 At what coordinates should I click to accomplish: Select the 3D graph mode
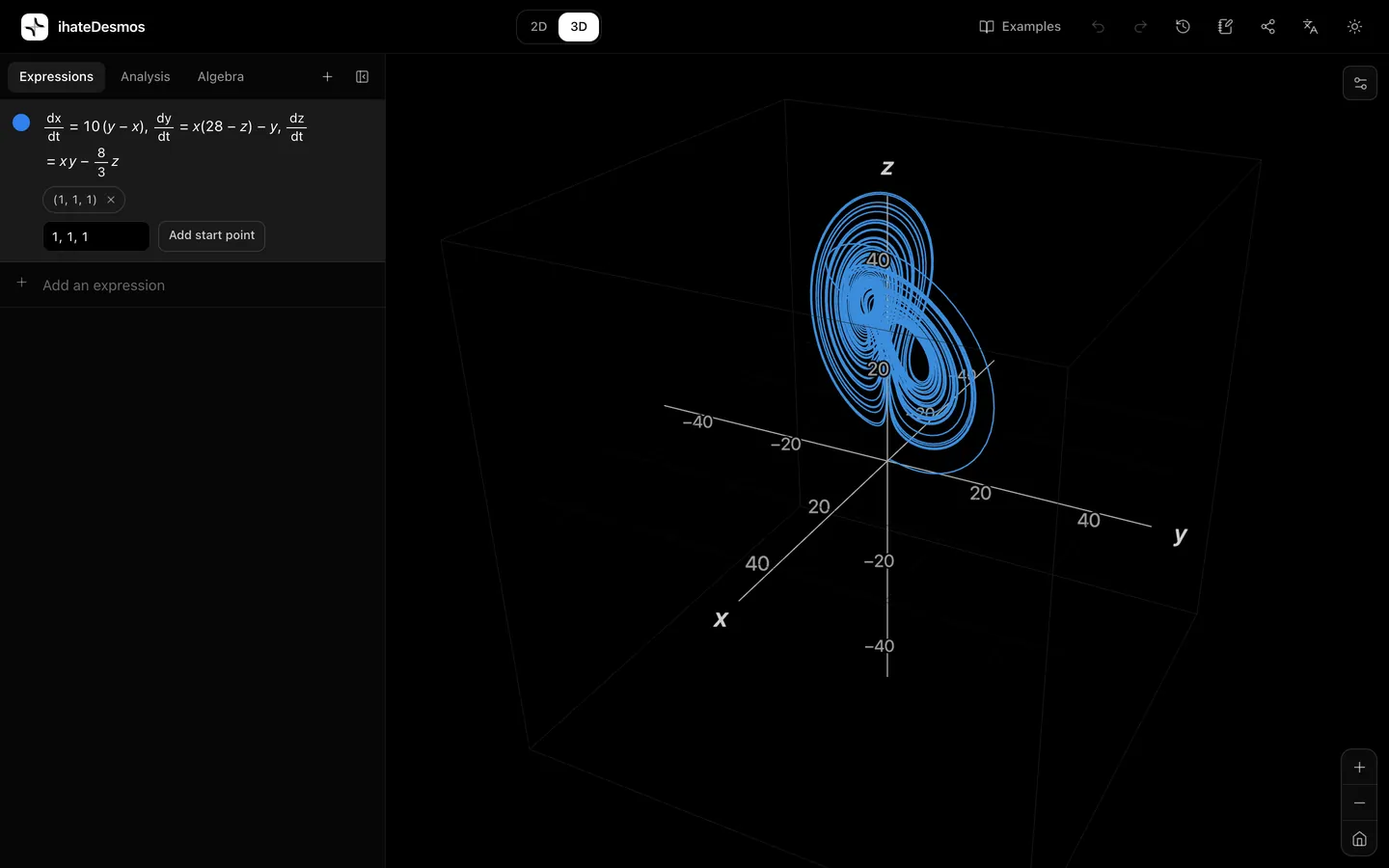(579, 27)
